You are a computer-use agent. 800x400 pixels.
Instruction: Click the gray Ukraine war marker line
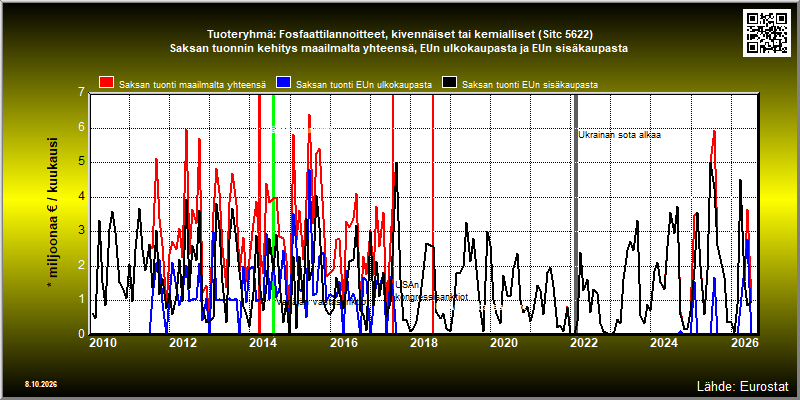point(576,214)
